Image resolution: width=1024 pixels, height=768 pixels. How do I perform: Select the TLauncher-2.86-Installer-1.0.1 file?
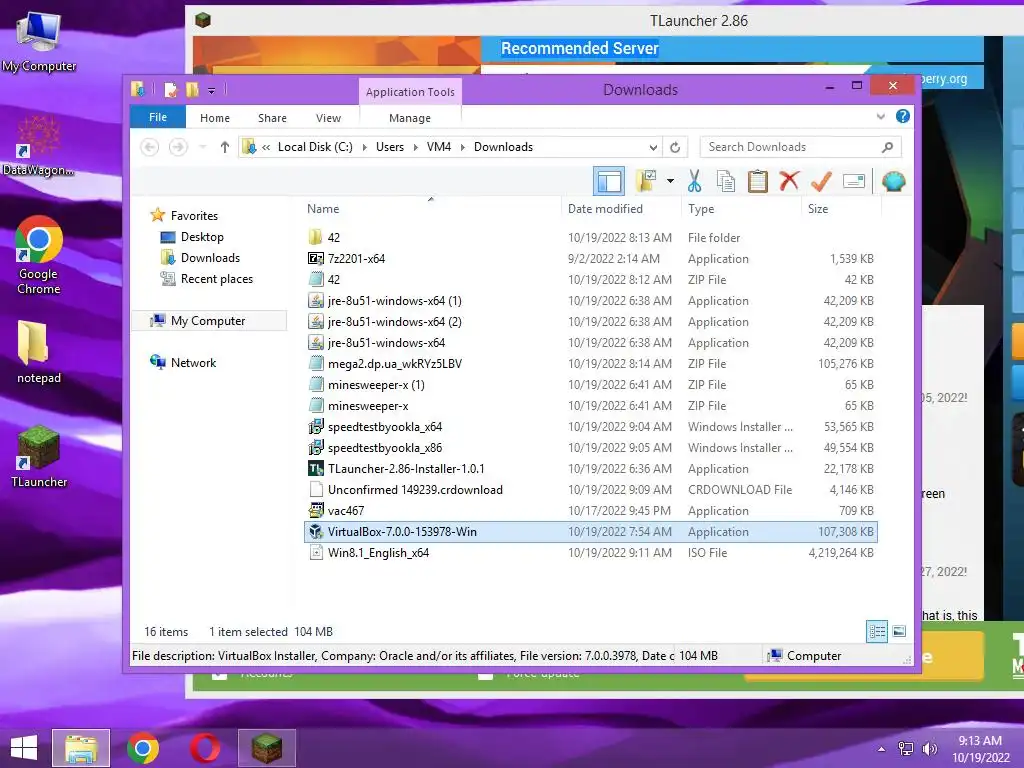(590, 469)
